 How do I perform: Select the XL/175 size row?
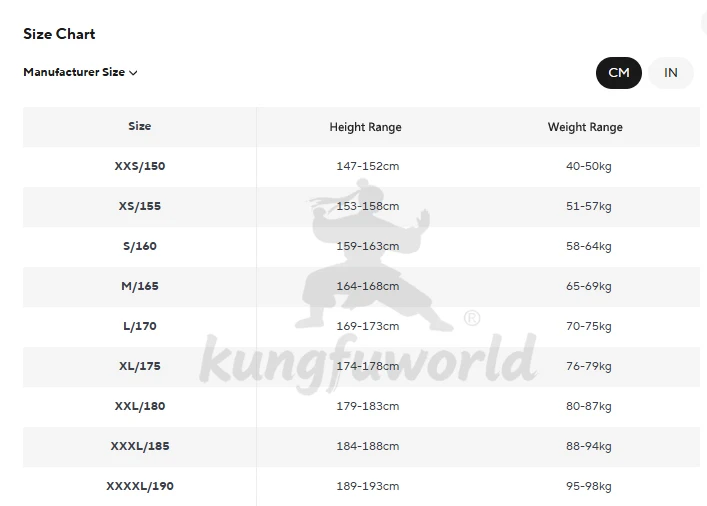pos(361,367)
